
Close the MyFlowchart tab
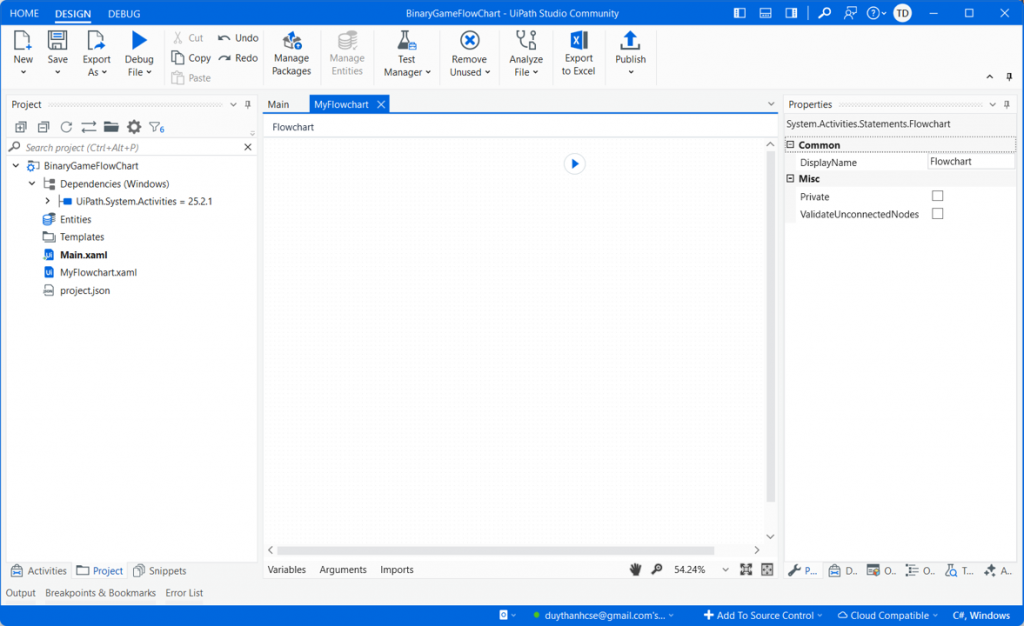point(381,104)
